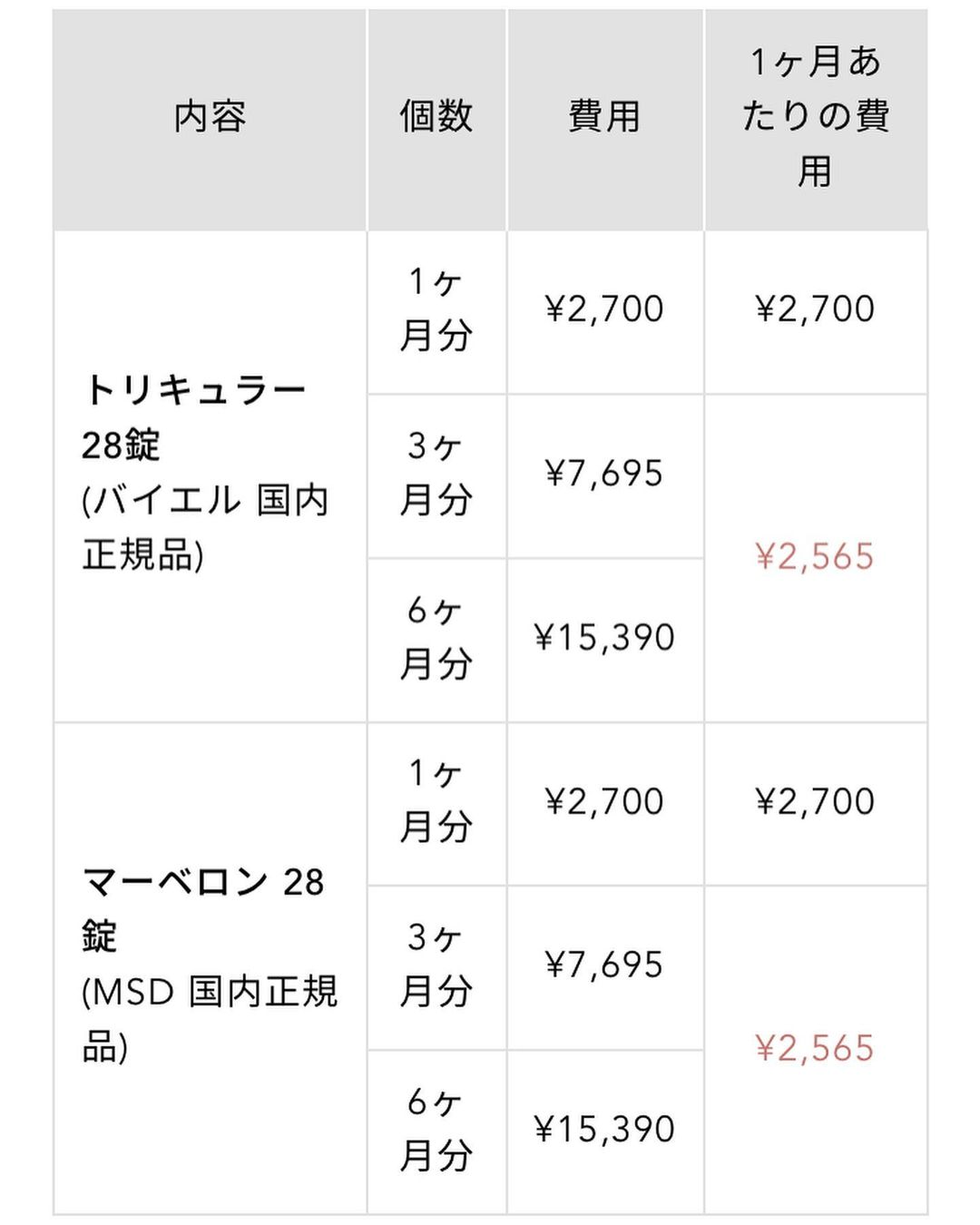980x1225 pixels.
Task: Click the 1ヶ月あたりの費用 column header
Action: click(815, 117)
